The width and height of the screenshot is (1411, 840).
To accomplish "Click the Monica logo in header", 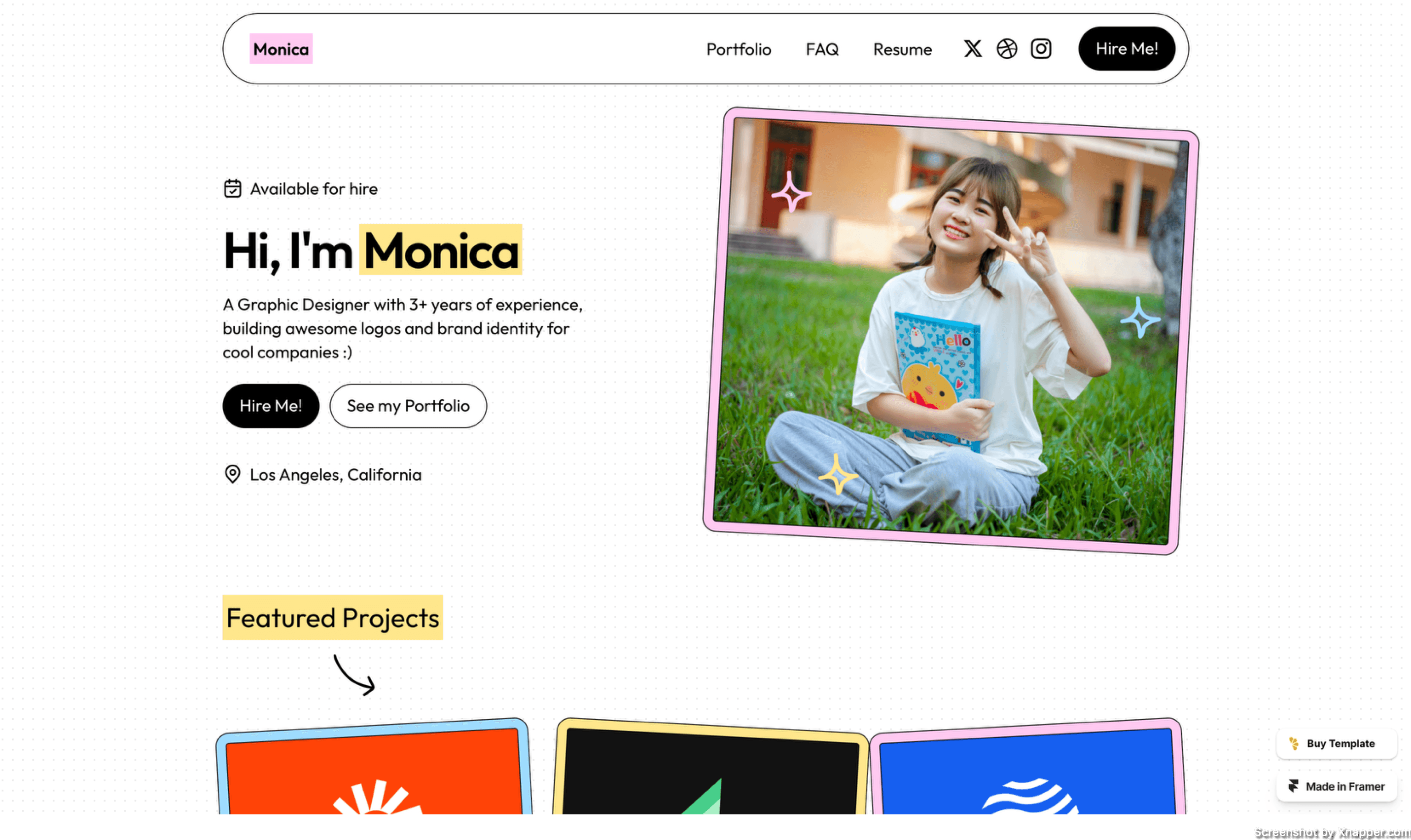I will click(281, 49).
